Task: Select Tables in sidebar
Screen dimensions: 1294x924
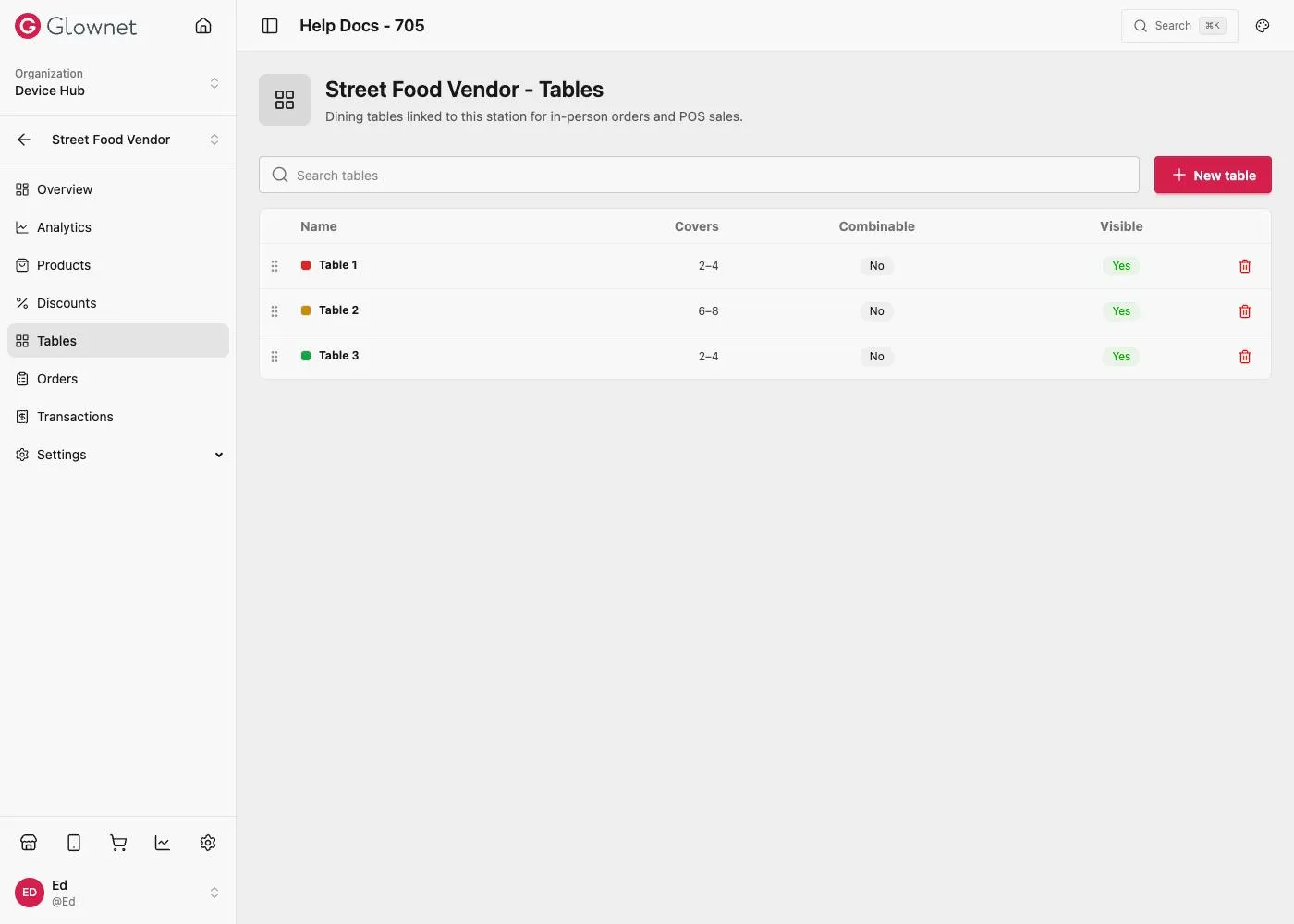Action: coord(118,341)
